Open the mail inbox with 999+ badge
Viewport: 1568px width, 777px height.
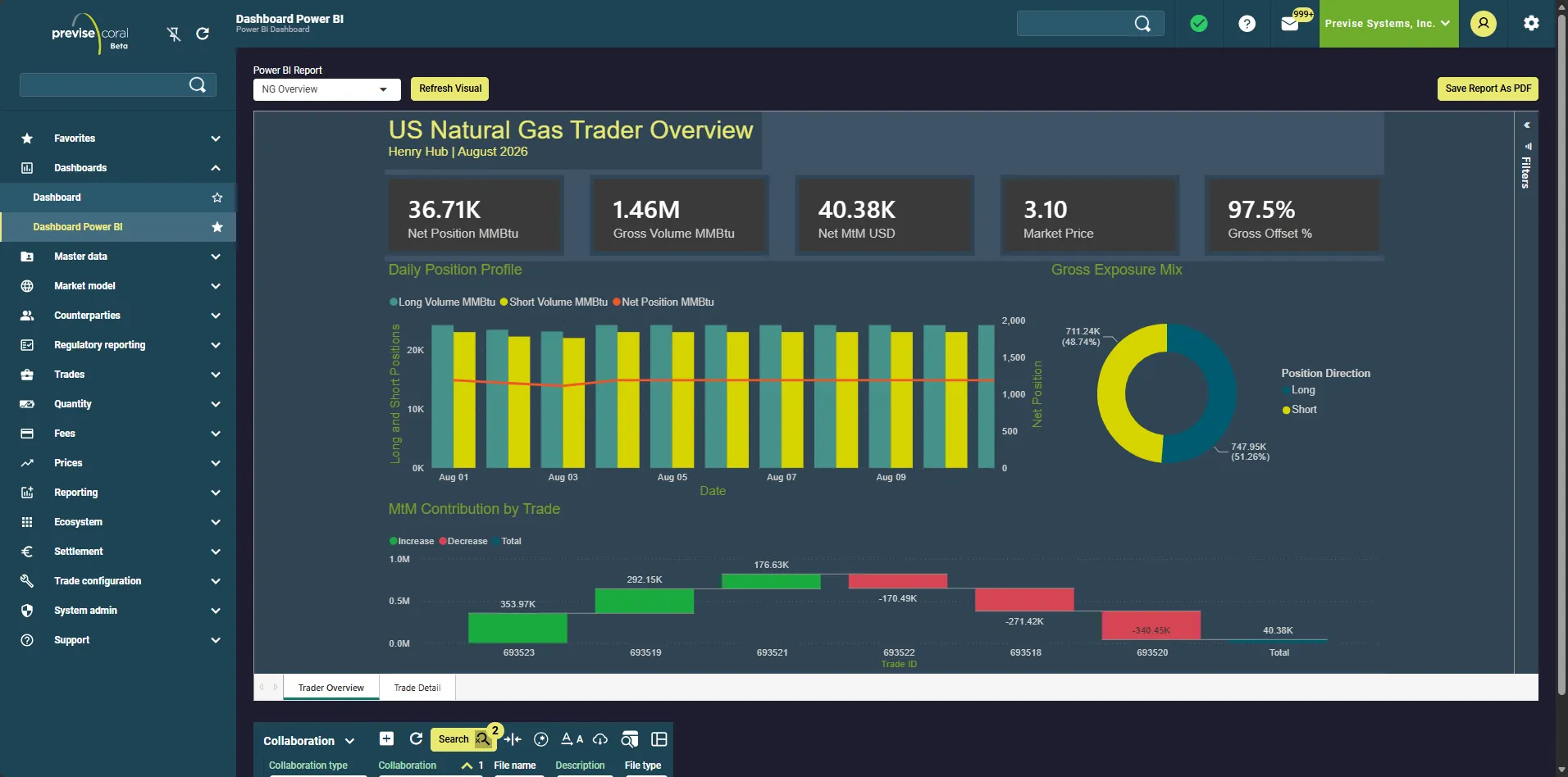coord(1290,24)
